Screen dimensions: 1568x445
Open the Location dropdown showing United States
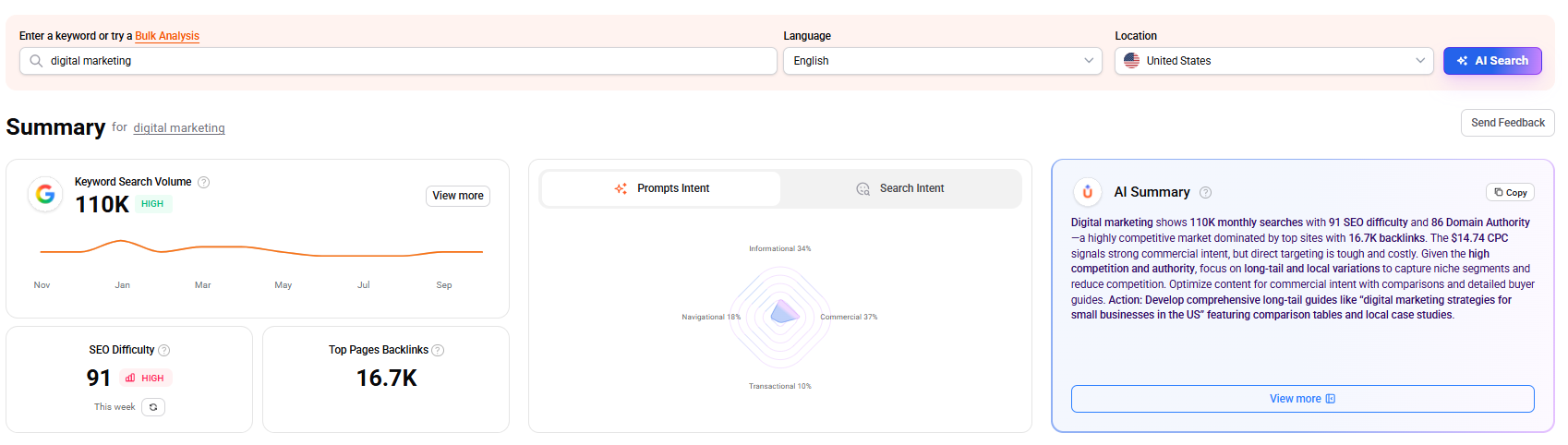pos(1274,61)
